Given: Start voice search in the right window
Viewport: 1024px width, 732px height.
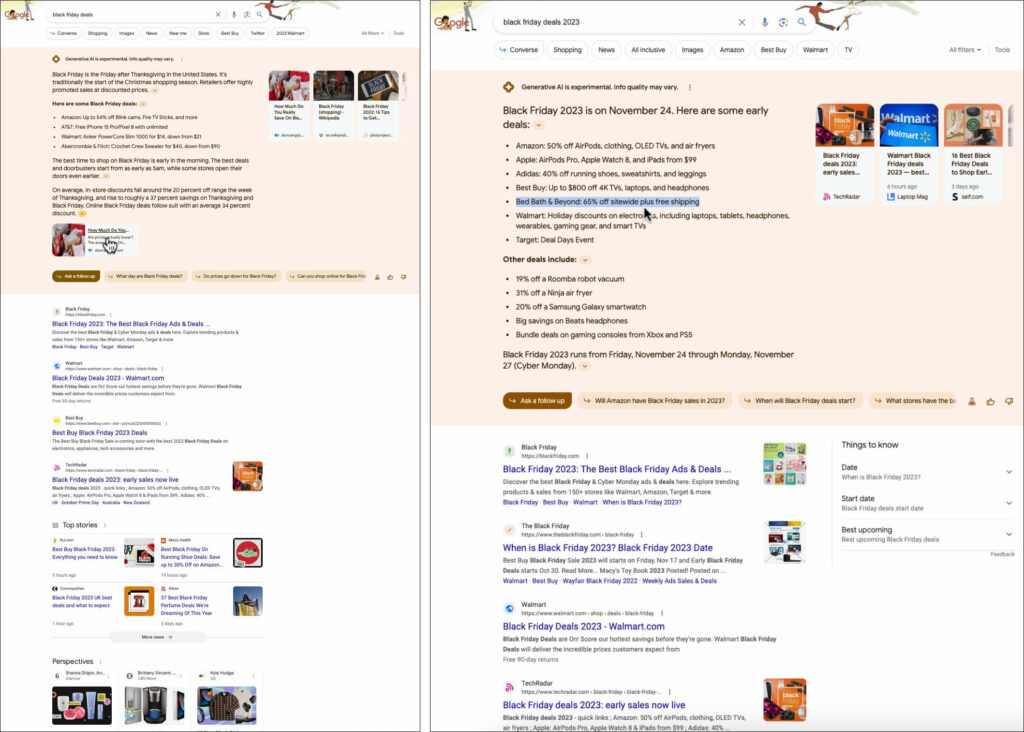Looking at the screenshot, I should pyautogui.click(x=765, y=22).
